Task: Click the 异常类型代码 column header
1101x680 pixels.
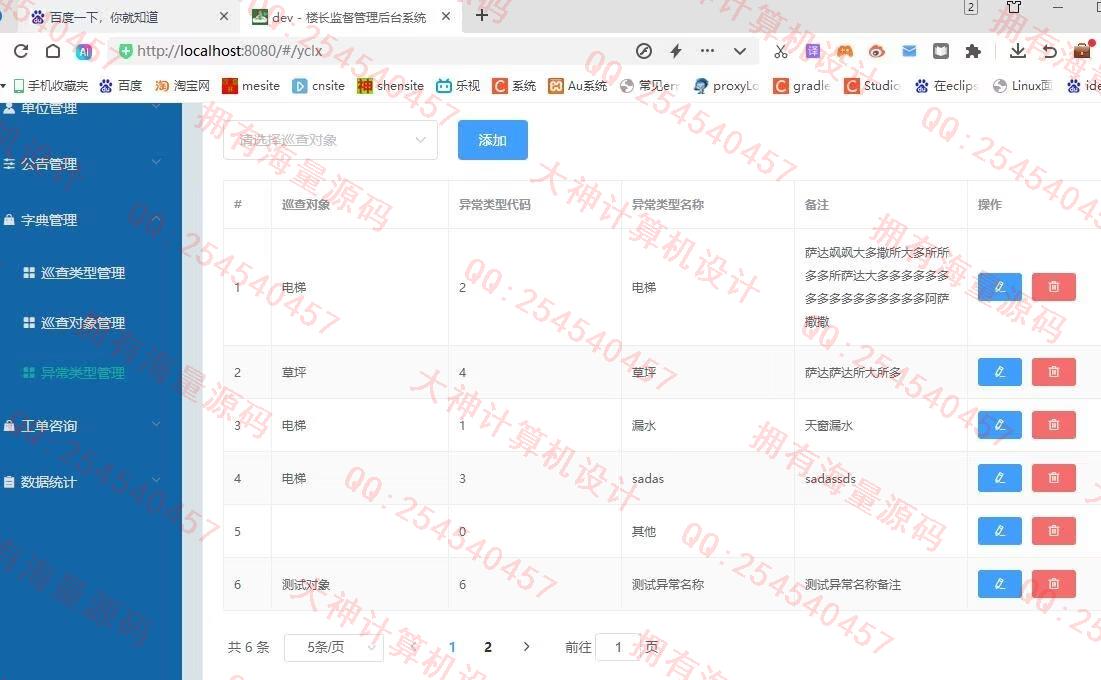Action: [494, 204]
